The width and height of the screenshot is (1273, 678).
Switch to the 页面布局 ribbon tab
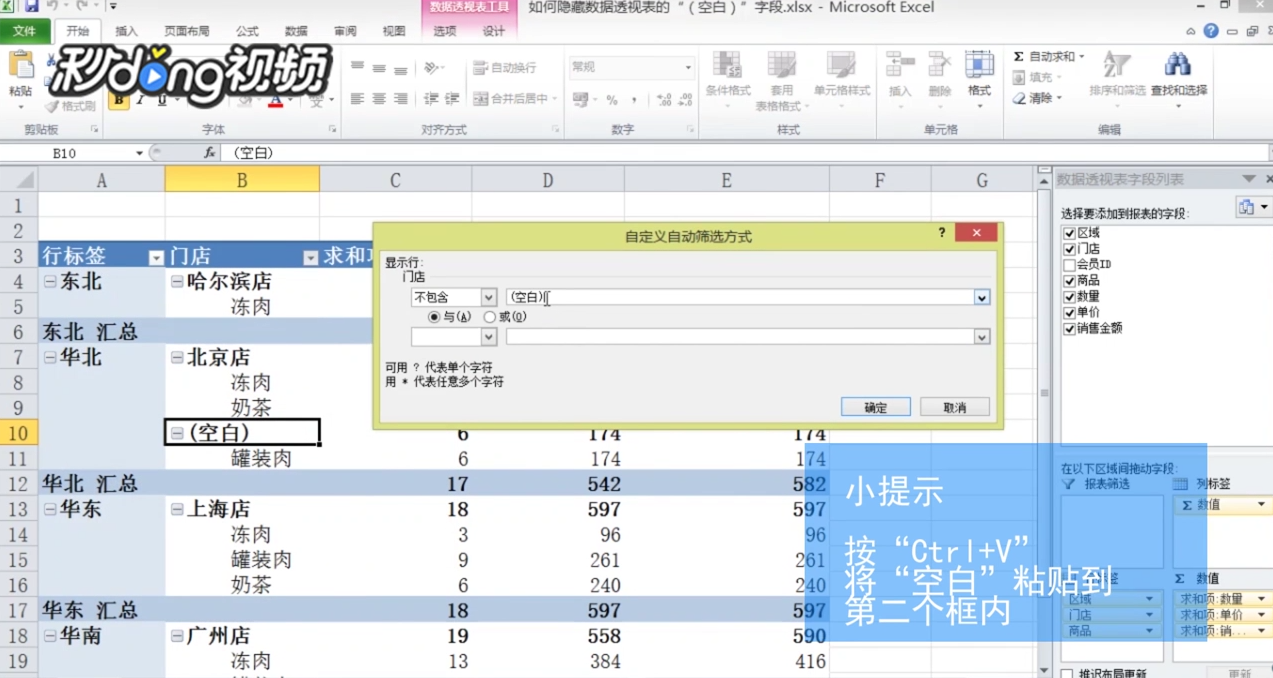point(187,31)
